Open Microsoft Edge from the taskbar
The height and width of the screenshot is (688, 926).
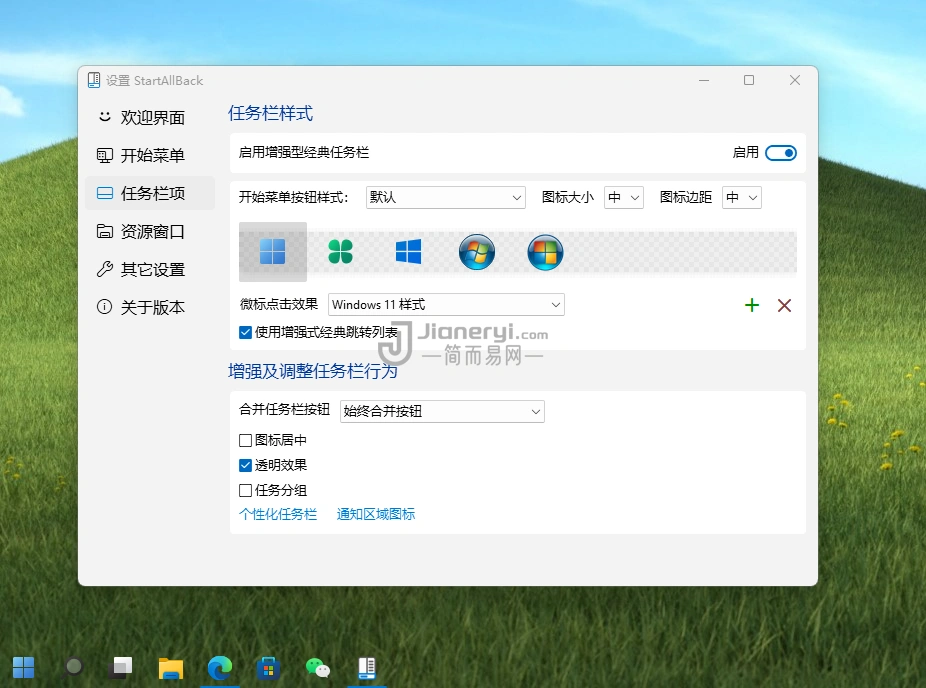[x=220, y=668]
